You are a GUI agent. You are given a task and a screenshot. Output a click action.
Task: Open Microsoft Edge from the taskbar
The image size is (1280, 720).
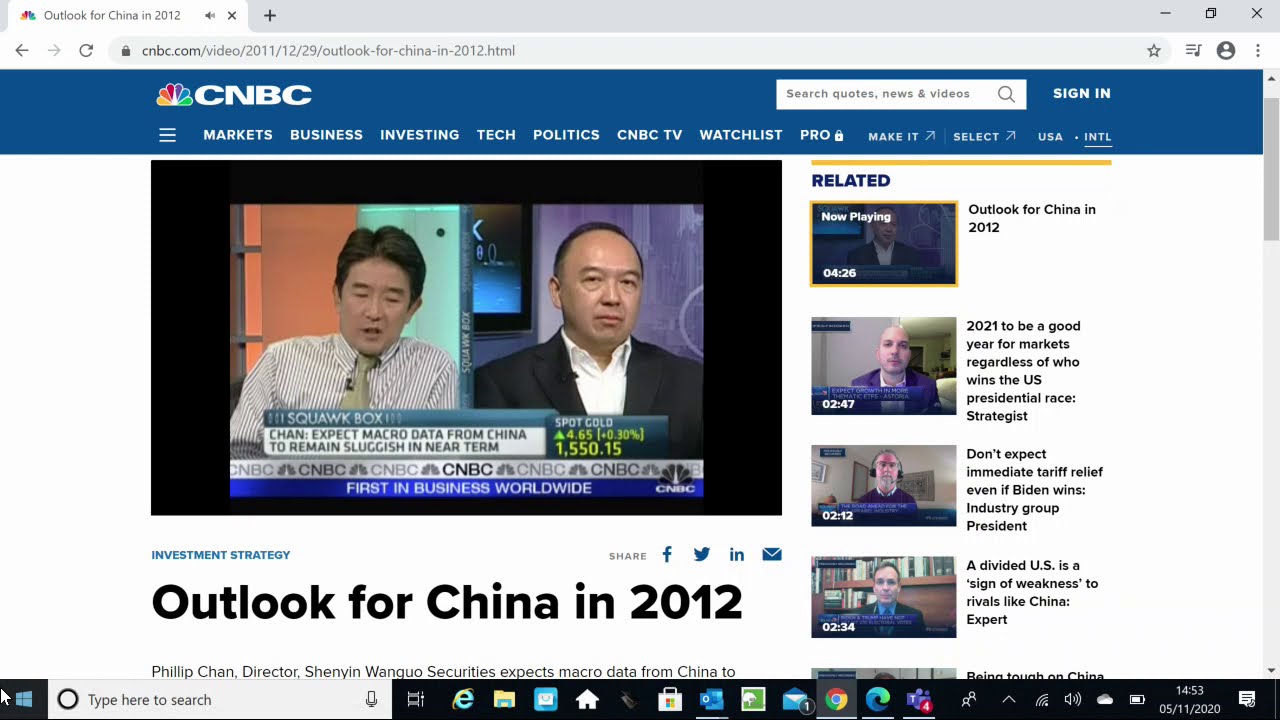click(877, 700)
